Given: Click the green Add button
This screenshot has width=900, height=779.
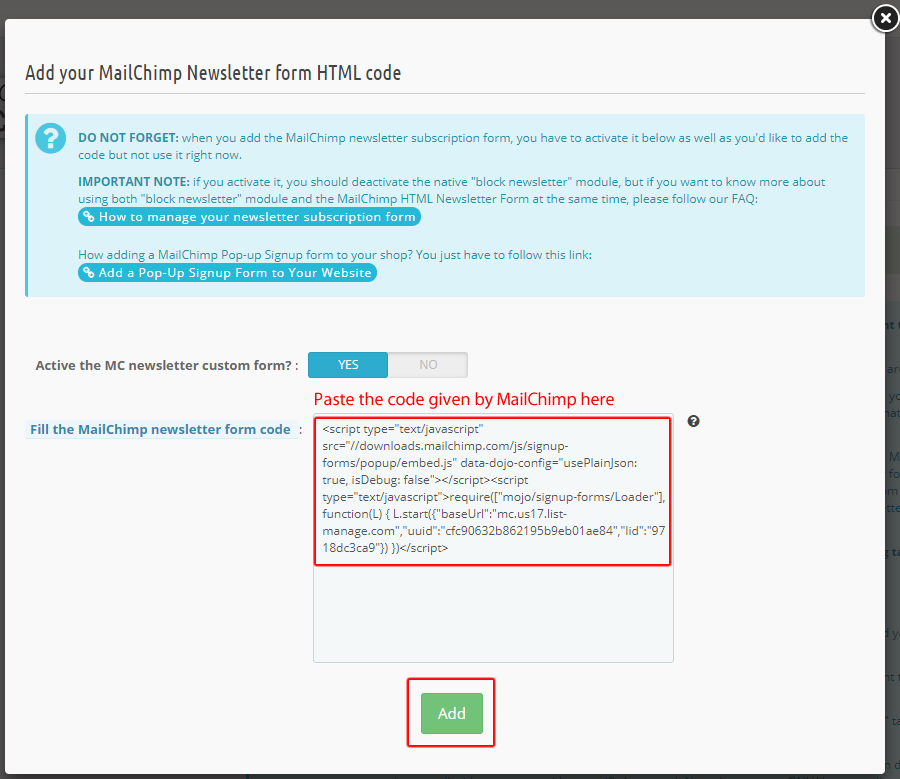Looking at the screenshot, I should coord(452,713).
